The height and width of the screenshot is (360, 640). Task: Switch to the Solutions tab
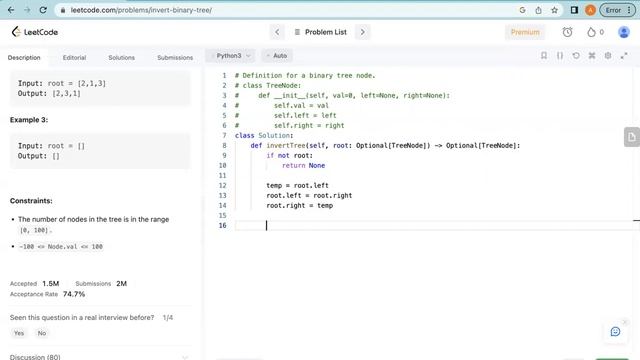click(x=122, y=58)
